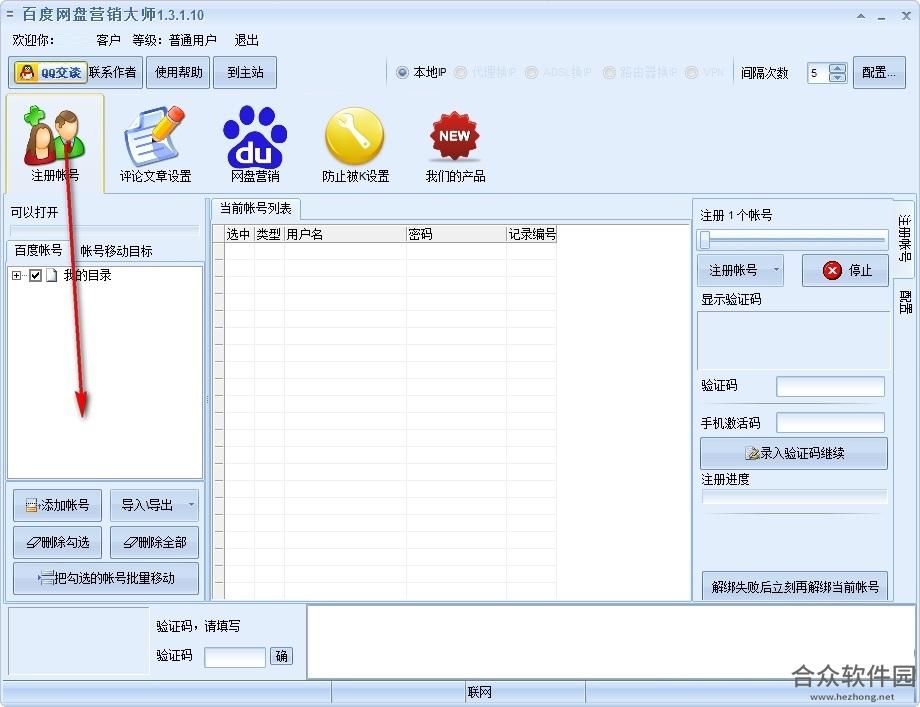Adjust the 注册个帐号 count slider
Screen dimensions: 920x707
click(792, 239)
